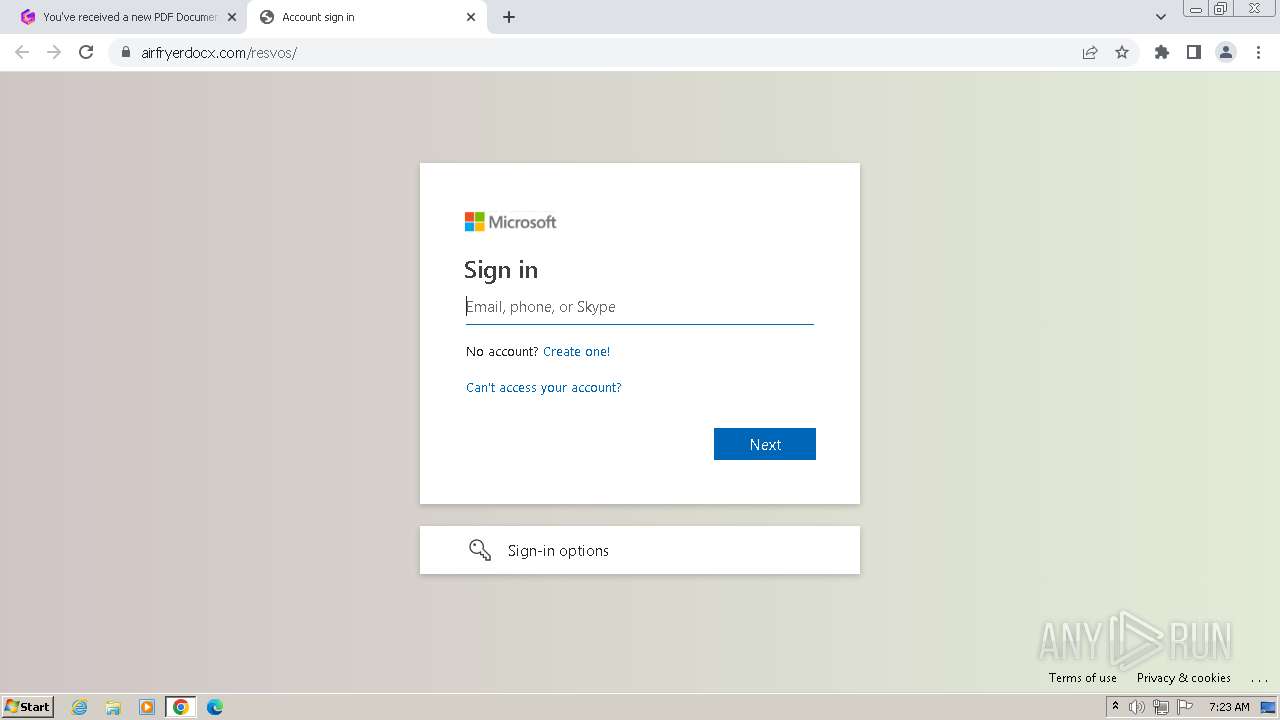Viewport: 1280px width, 720px height.
Task: Bookmark this page with star icon
Action: 1122,52
